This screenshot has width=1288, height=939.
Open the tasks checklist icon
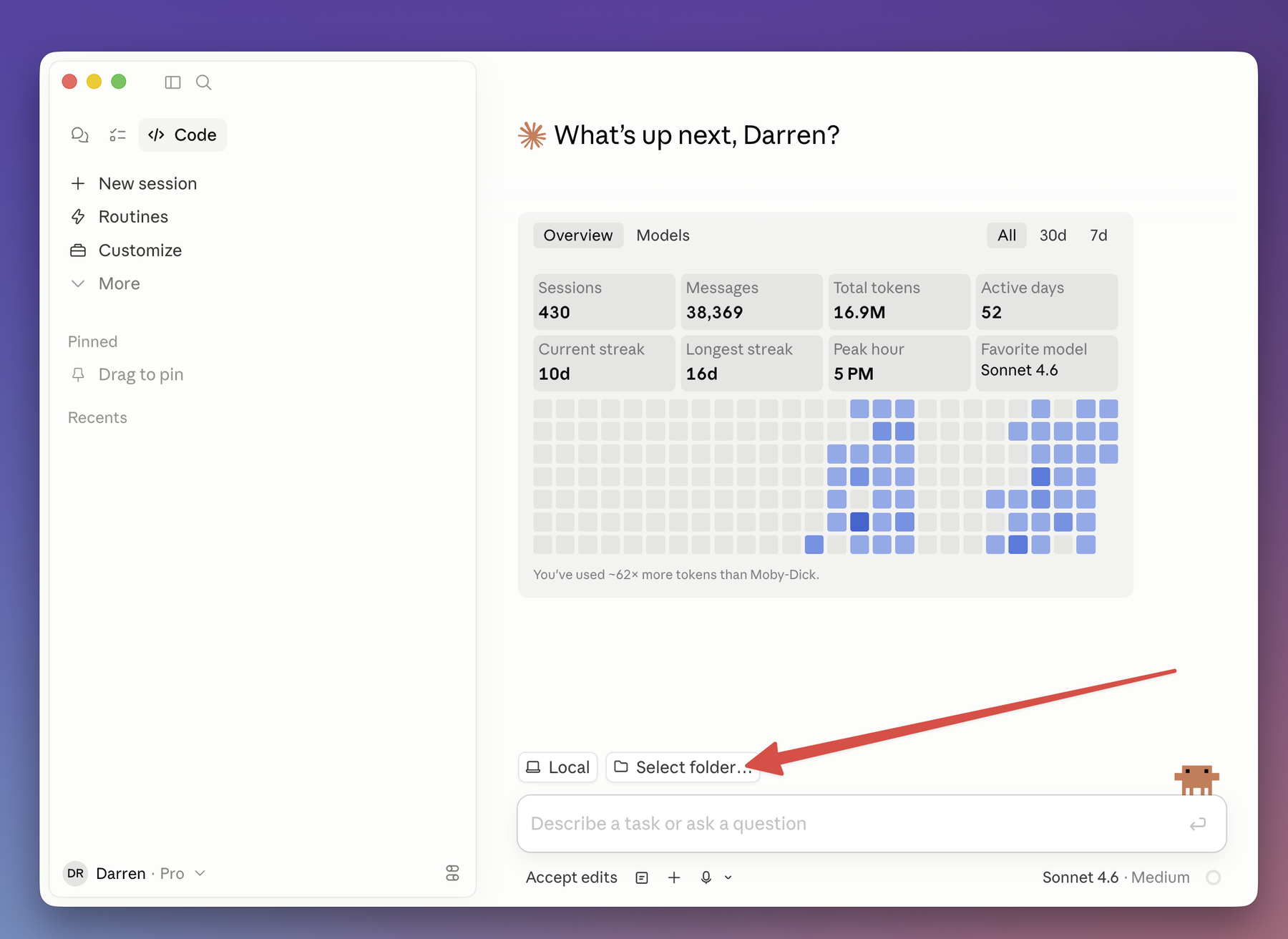(117, 135)
